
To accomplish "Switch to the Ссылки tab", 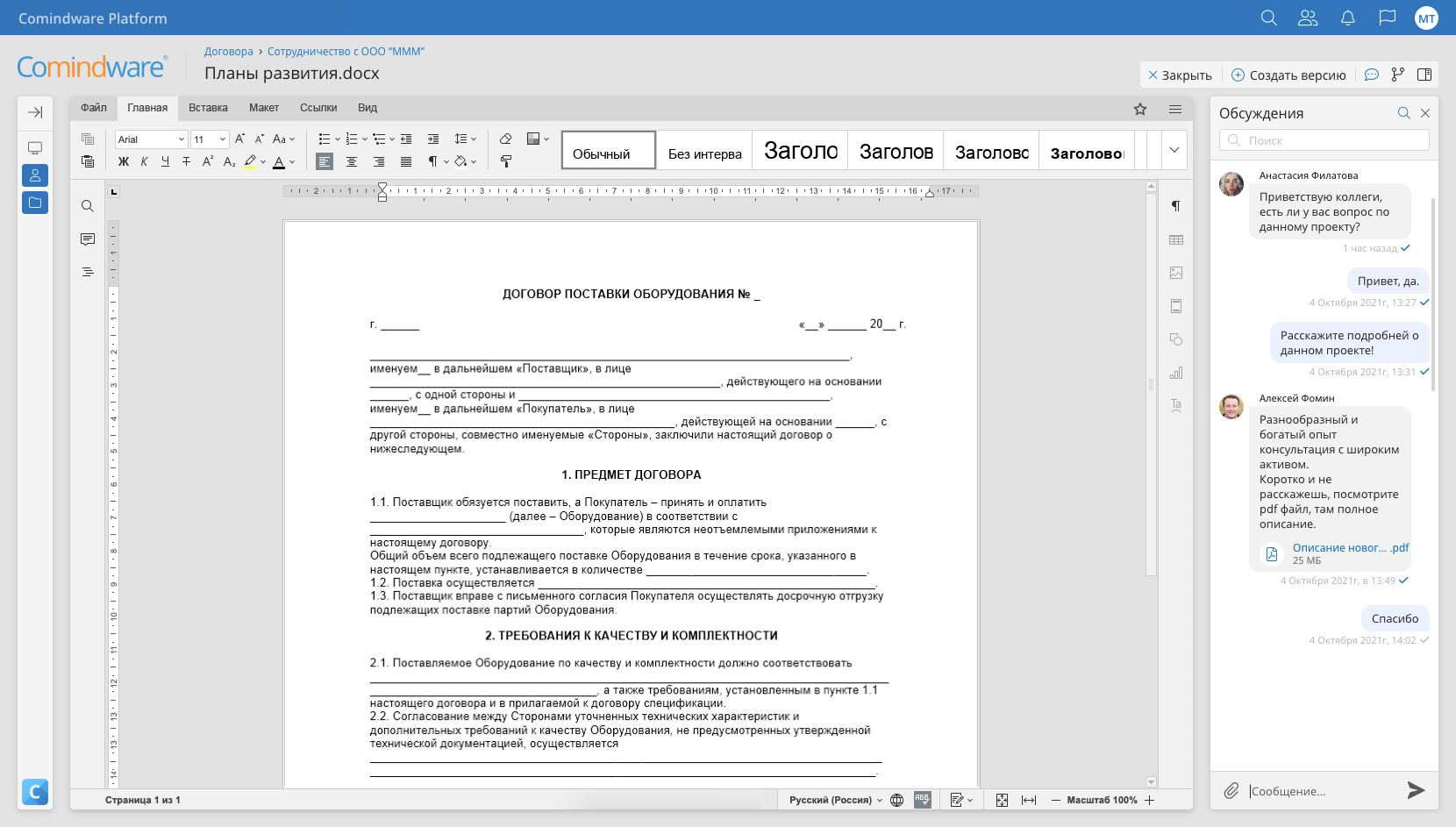I will point(318,108).
